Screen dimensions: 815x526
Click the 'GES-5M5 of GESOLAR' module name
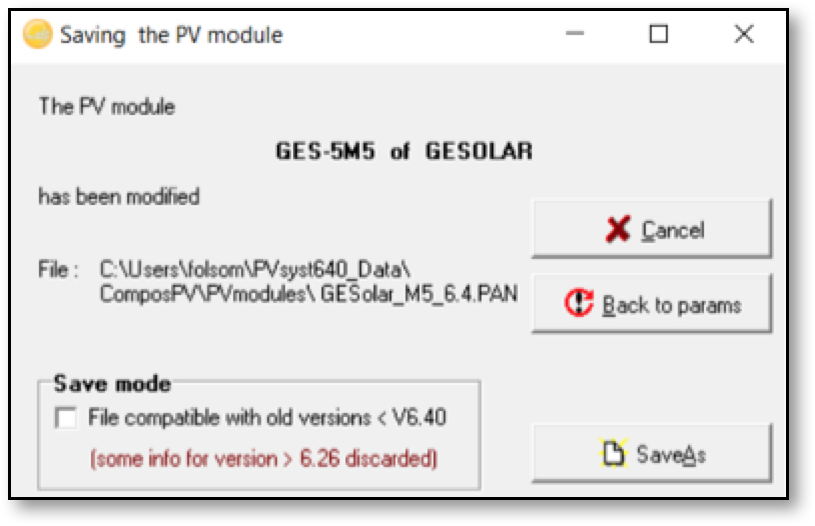(x=404, y=151)
